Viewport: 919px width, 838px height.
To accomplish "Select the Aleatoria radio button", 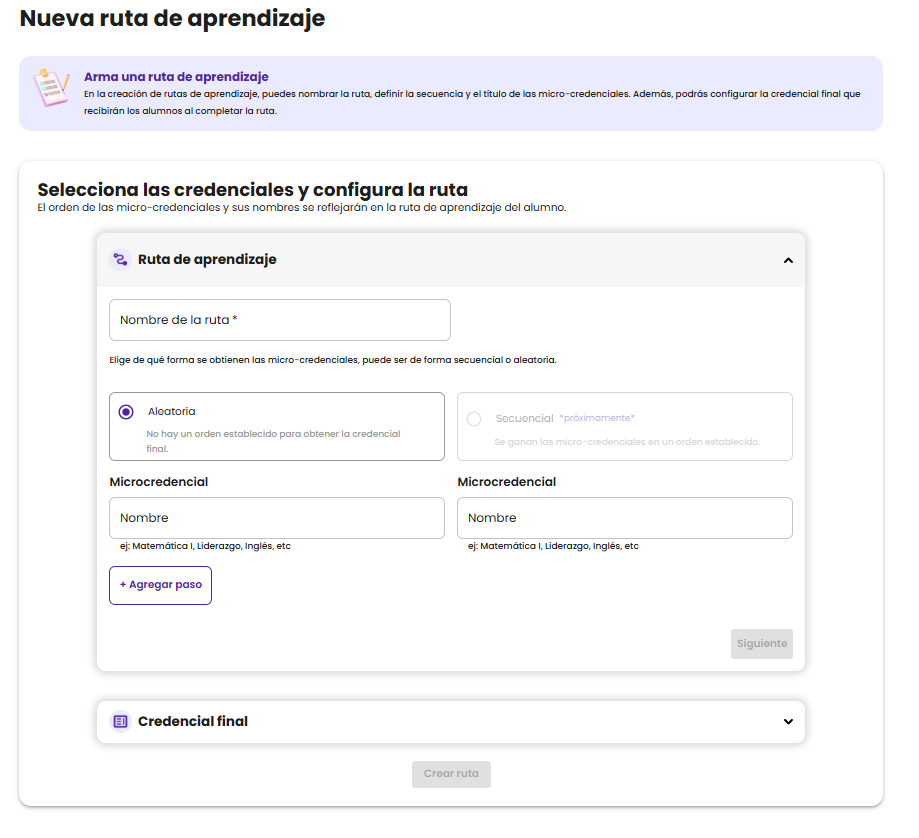I will coord(126,412).
